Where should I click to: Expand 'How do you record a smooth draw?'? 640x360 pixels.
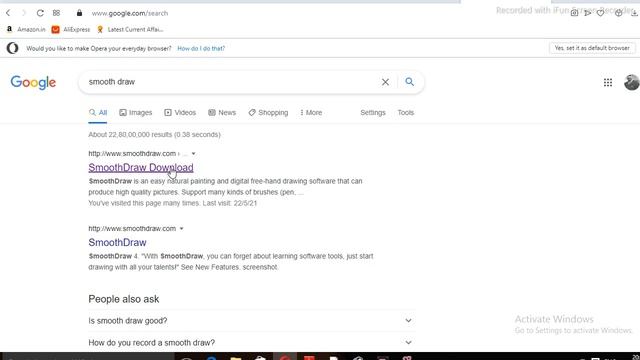[x=251, y=342]
